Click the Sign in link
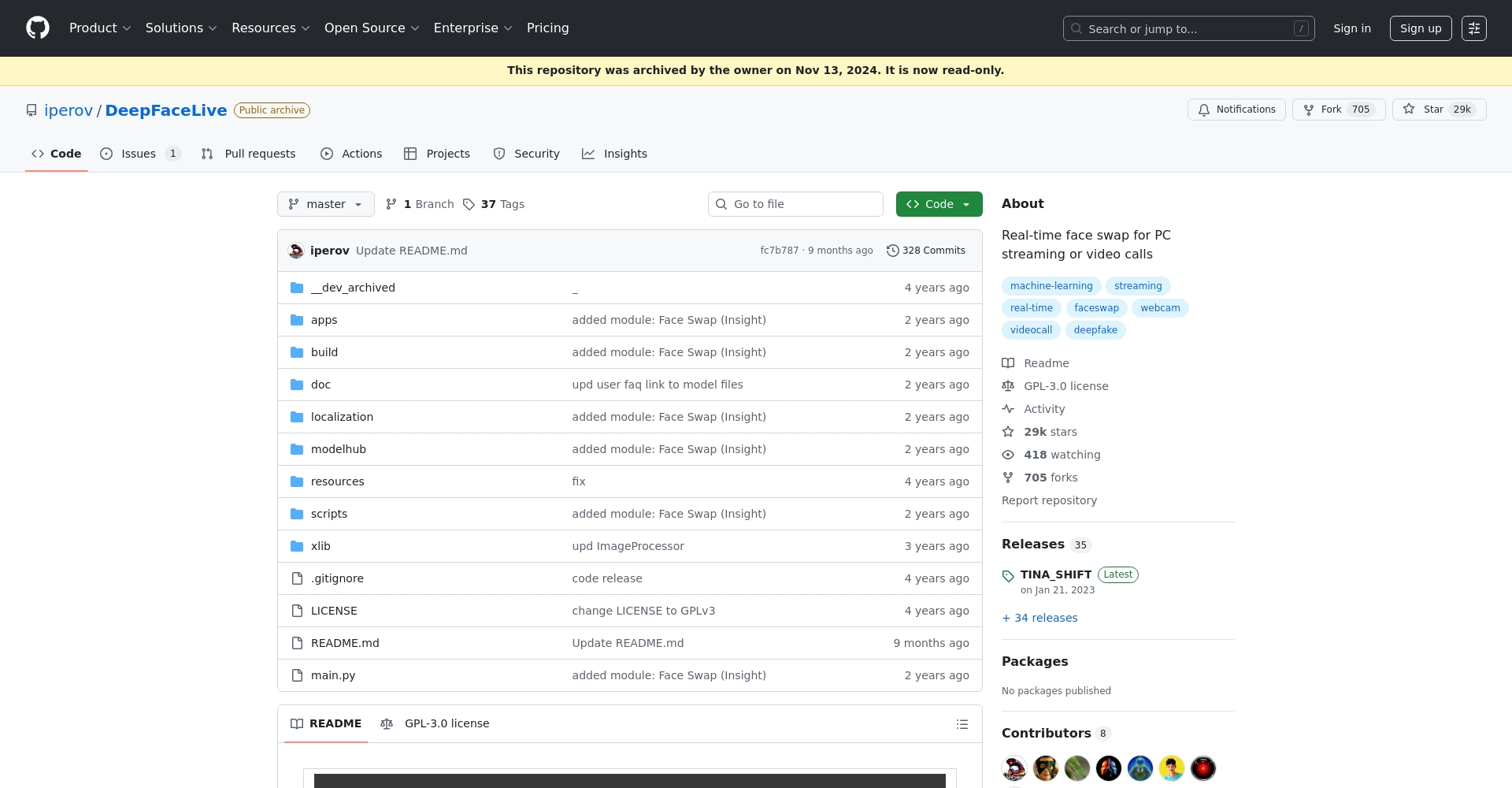 click(x=1352, y=28)
